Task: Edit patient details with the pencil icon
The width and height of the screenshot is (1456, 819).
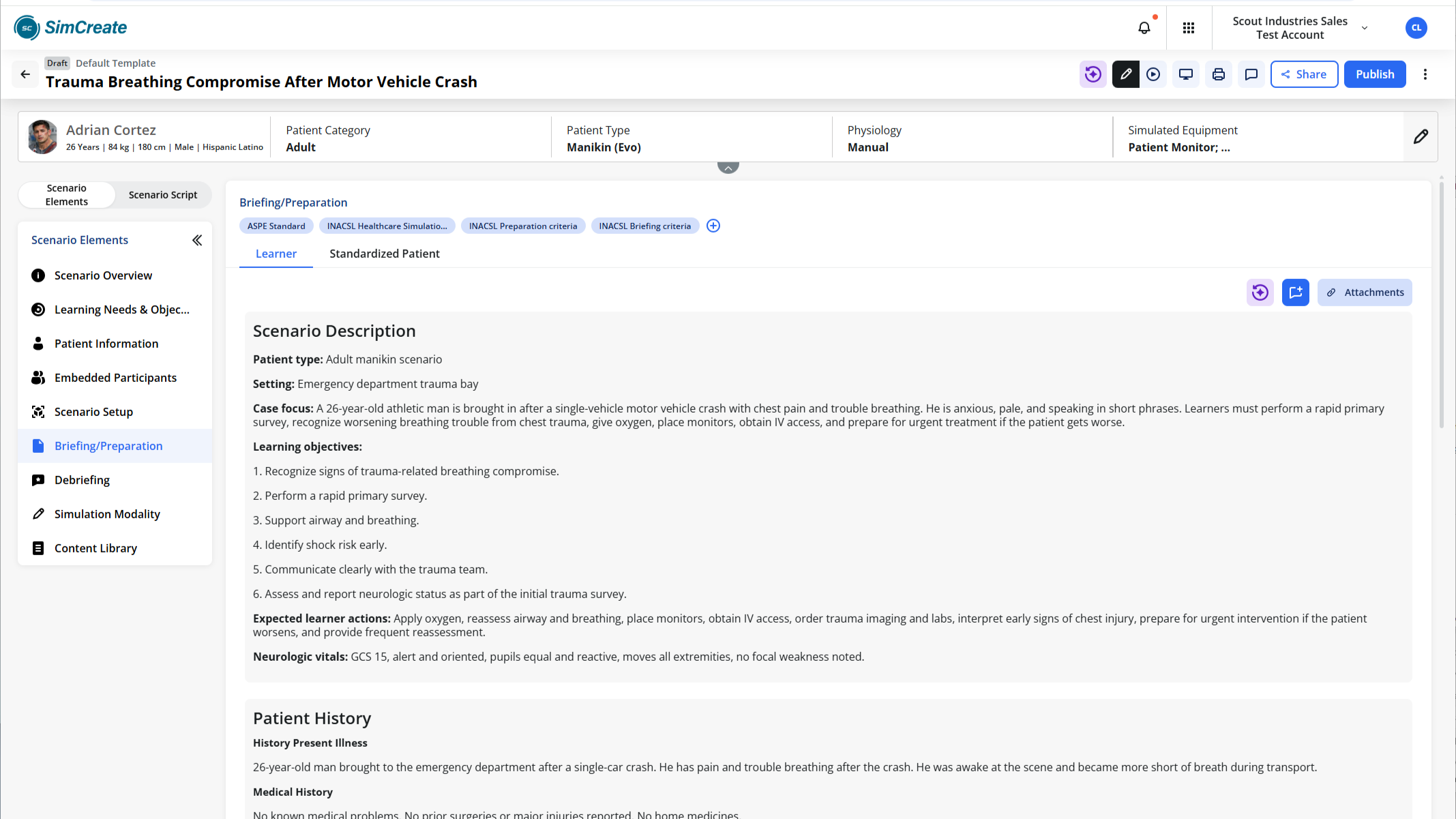Action: 1421,137
